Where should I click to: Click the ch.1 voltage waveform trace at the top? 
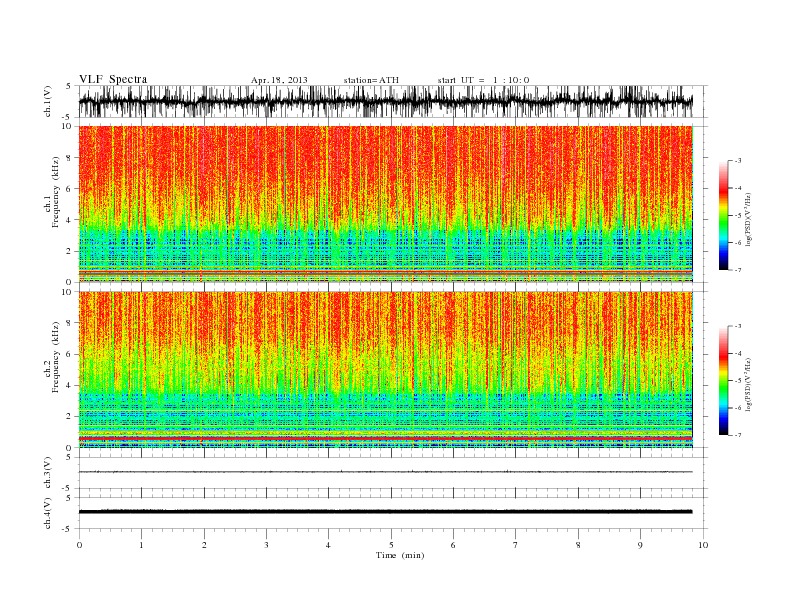click(x=385, y=101)
